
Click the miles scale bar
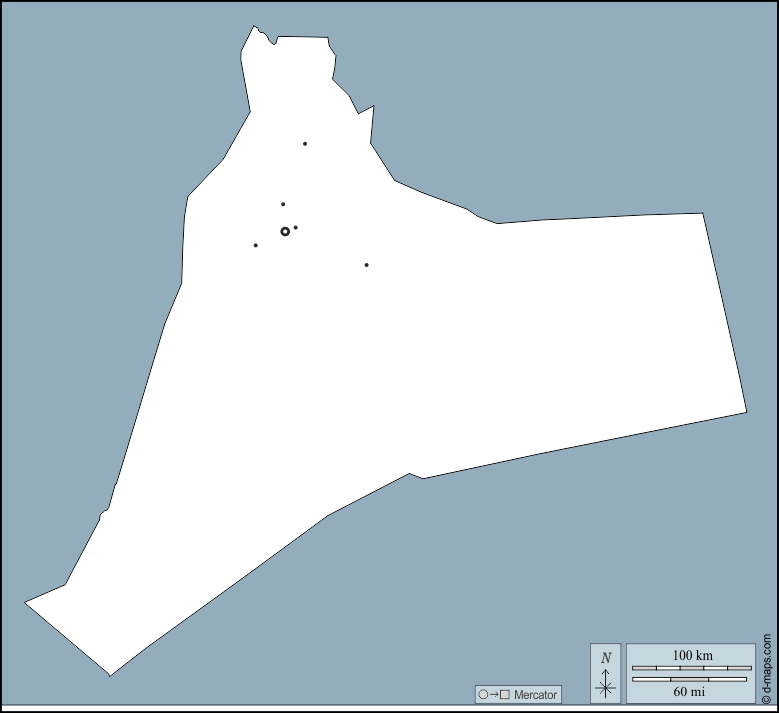(691, 678)
